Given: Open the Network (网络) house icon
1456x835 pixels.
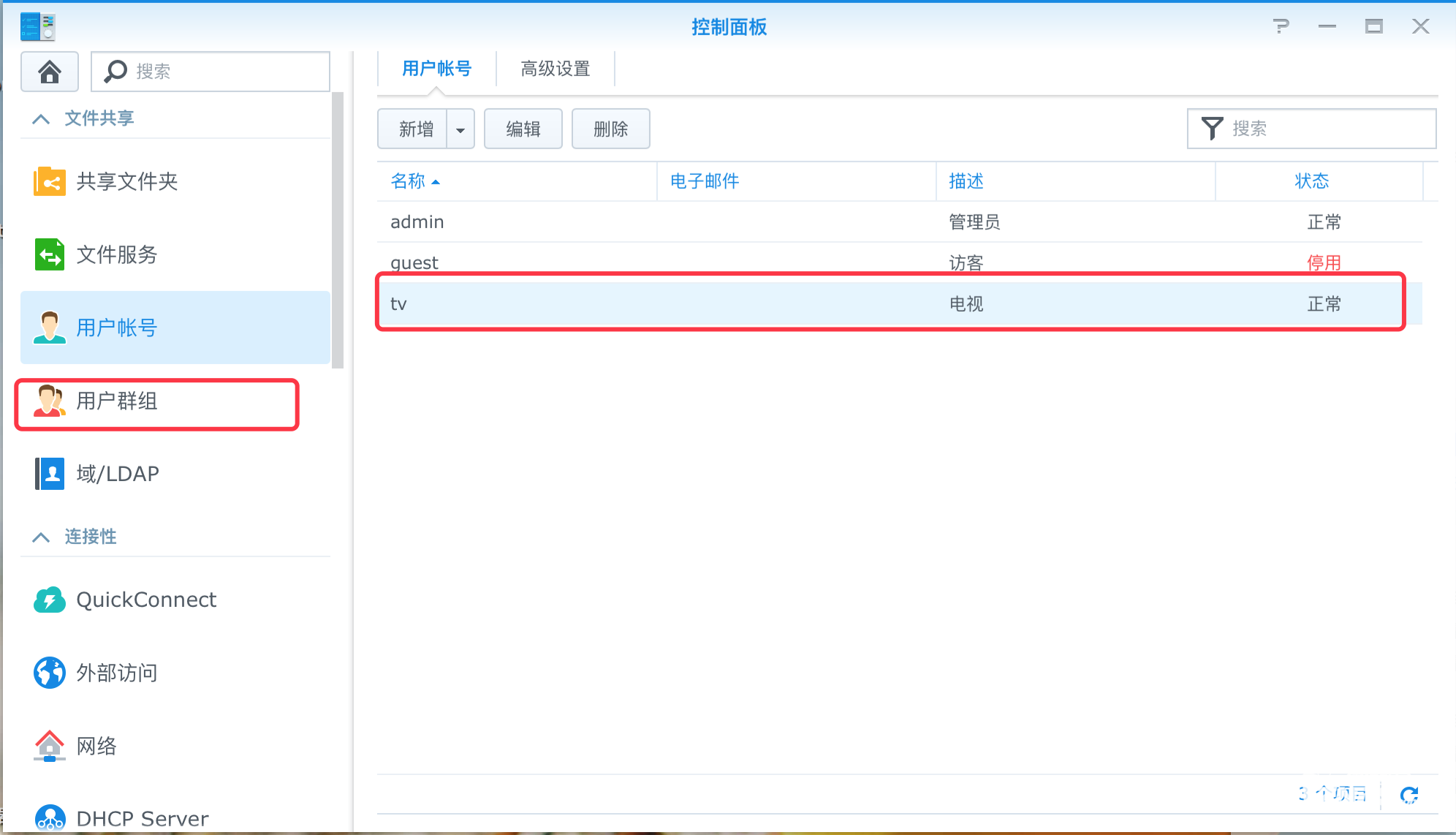Looking at the screenshot, I should 50,746.
